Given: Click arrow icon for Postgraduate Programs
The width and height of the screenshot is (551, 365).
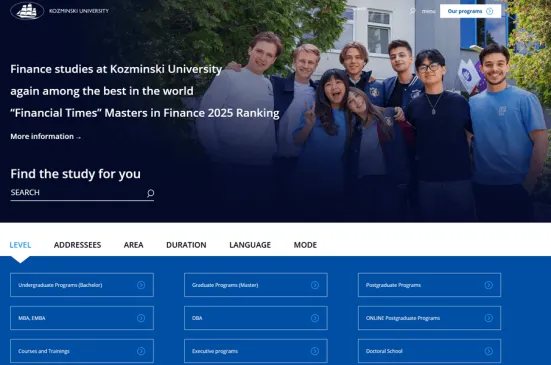Looking at the screenshot, I should click(488, 285).
